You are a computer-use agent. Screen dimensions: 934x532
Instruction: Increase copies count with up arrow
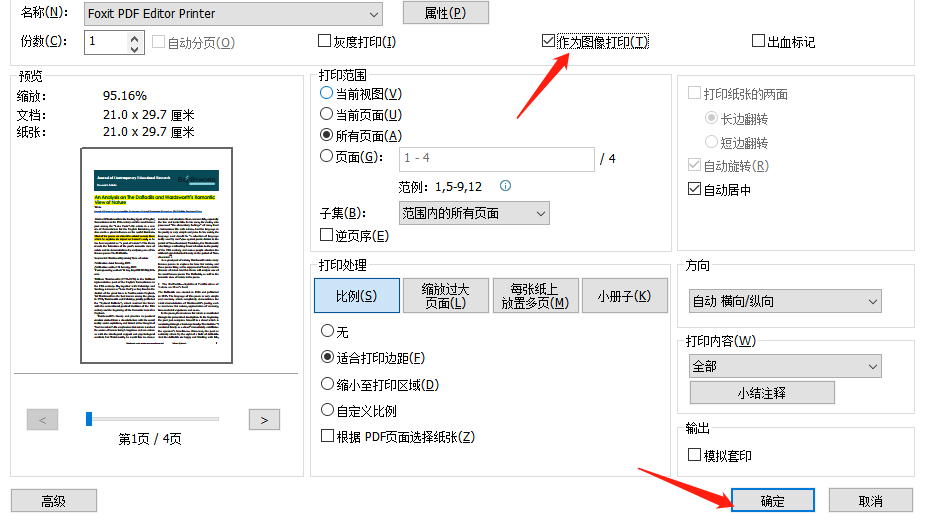coord(136,36)
